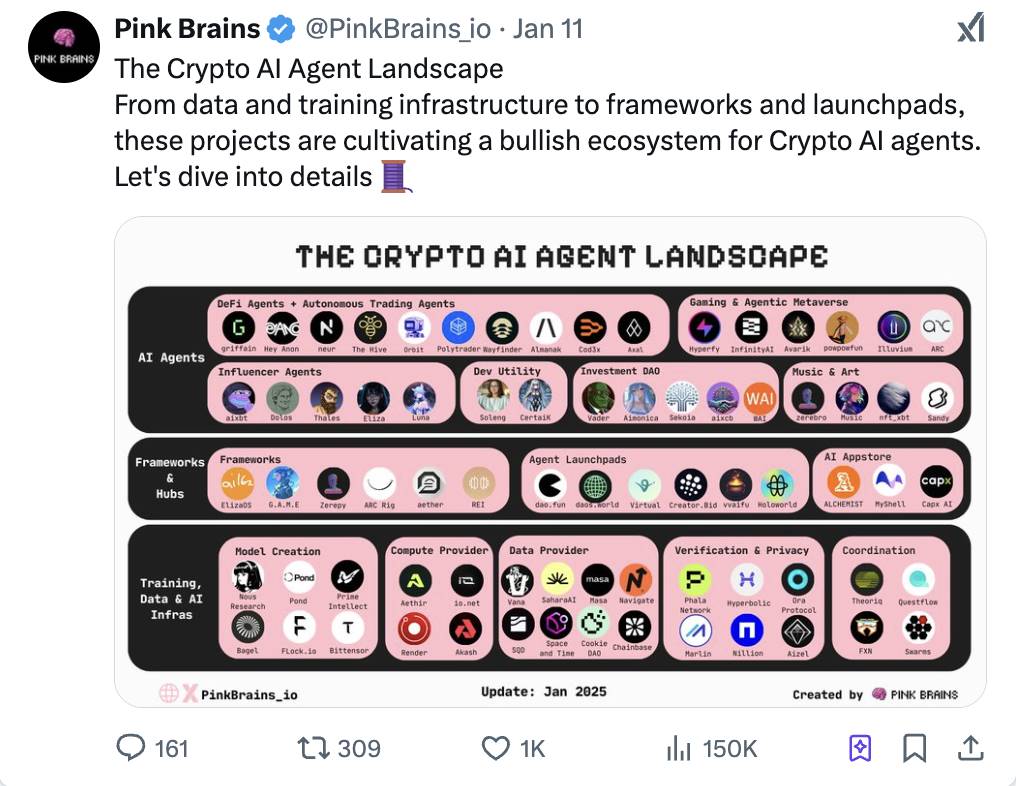Viewport: 1016px width, 786px height.
Task: Open the Pink Brains display name link
Action: pyautogui.click(x=187, y=29)
